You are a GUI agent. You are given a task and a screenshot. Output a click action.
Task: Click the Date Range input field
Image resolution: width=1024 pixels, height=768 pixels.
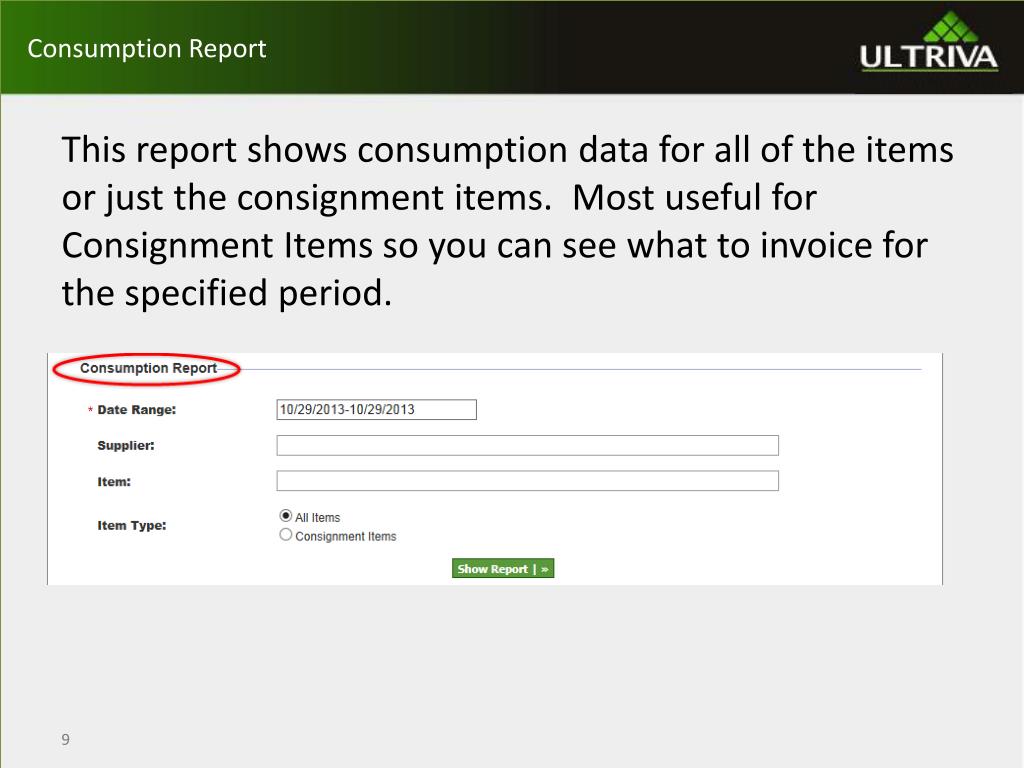coord(376,409)
